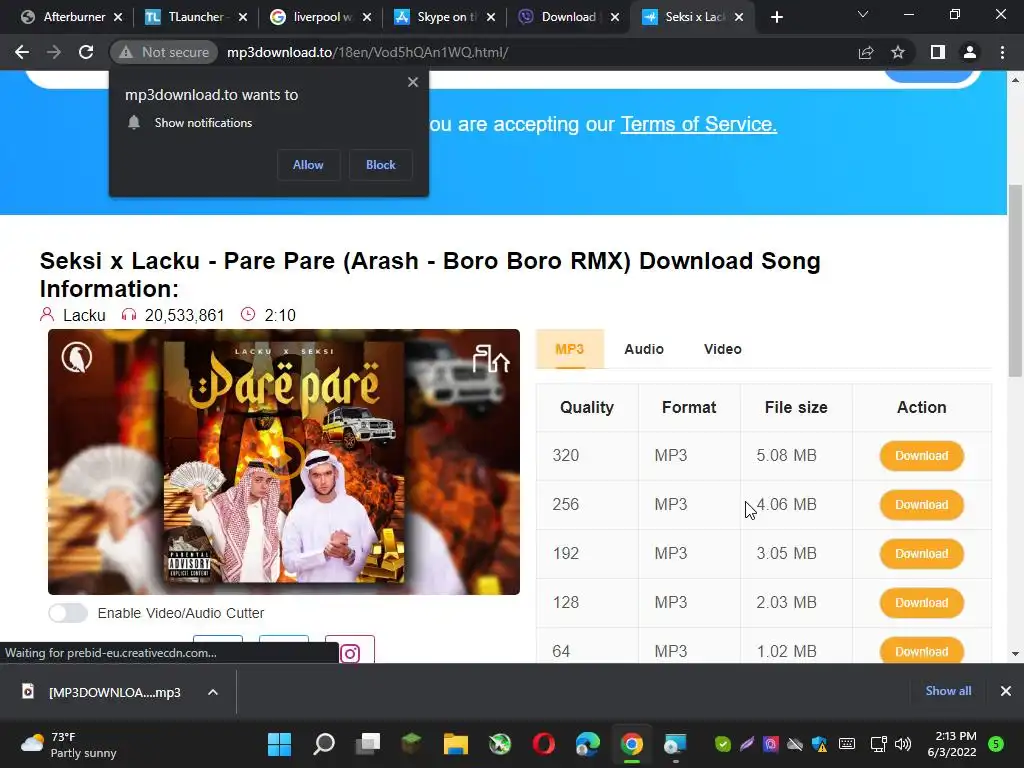Viewport: 1024px width, 768px height.
Task: Open File Explorer from taskbar
Action: 456,744
